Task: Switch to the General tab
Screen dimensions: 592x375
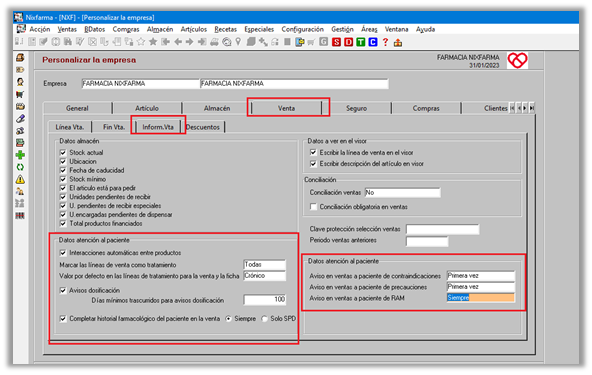Action: [77, 108]
